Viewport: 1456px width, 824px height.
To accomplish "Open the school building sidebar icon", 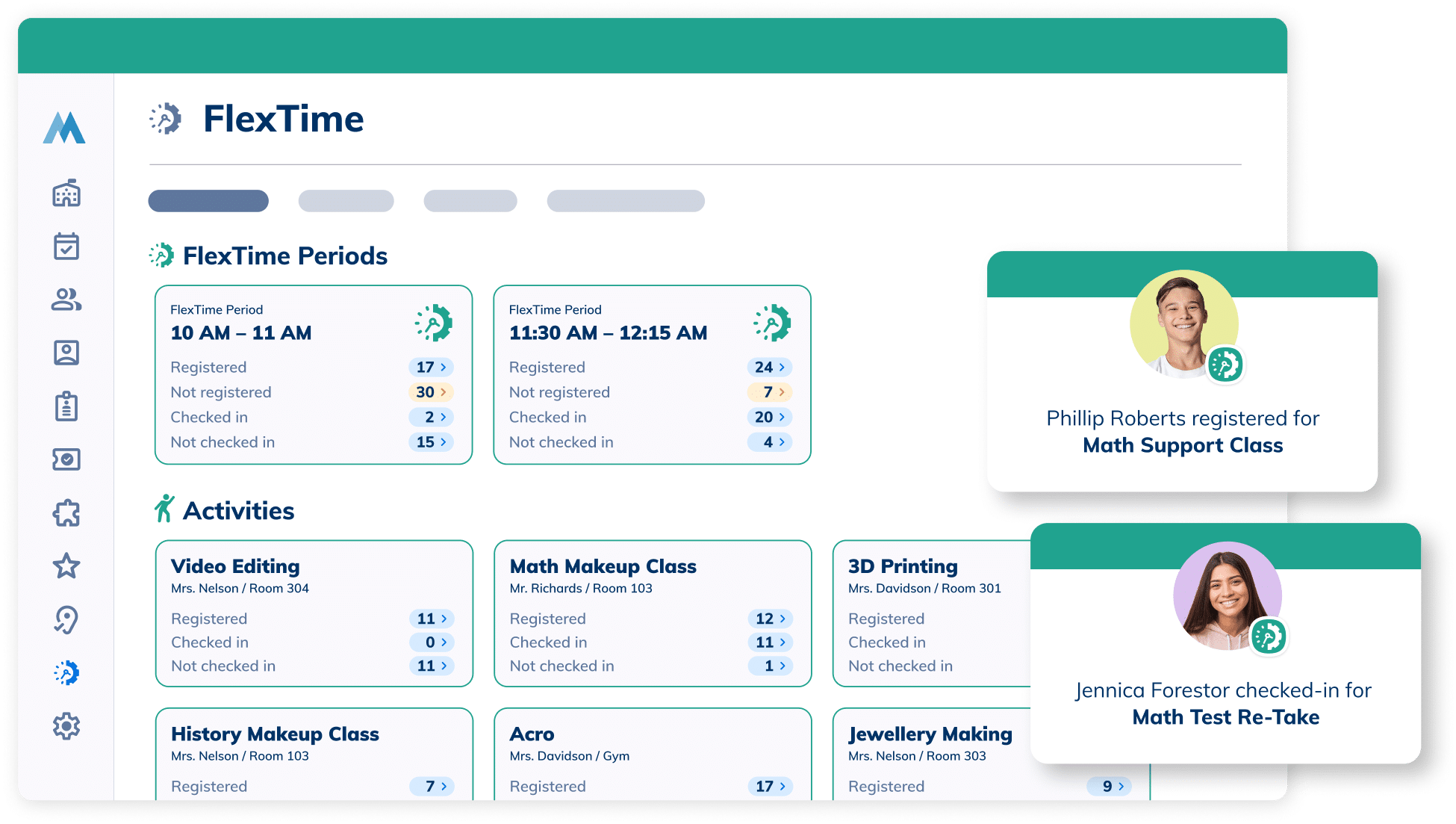I will click(x=66, y=193).
